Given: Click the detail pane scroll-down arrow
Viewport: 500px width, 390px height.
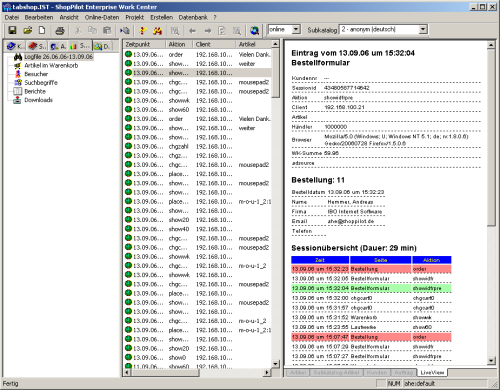Looking at the screenshot, I should 491,360.
